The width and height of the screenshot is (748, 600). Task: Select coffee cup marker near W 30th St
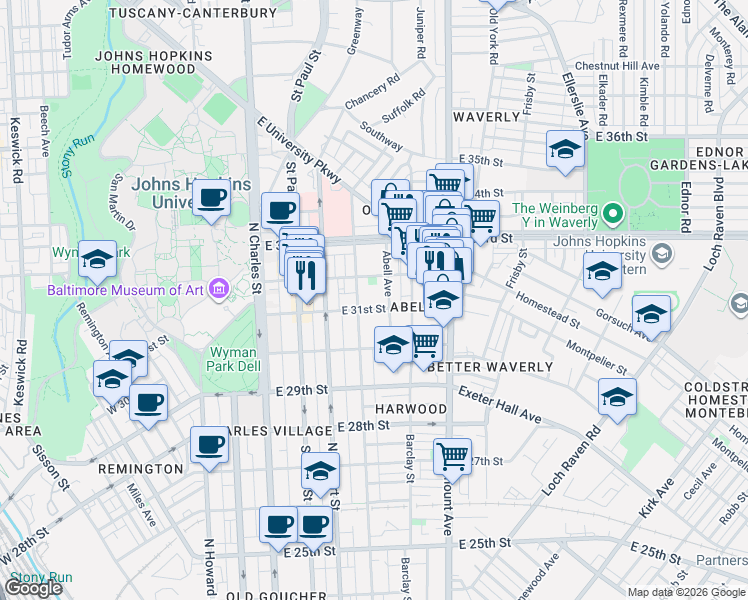pos(148,405)
